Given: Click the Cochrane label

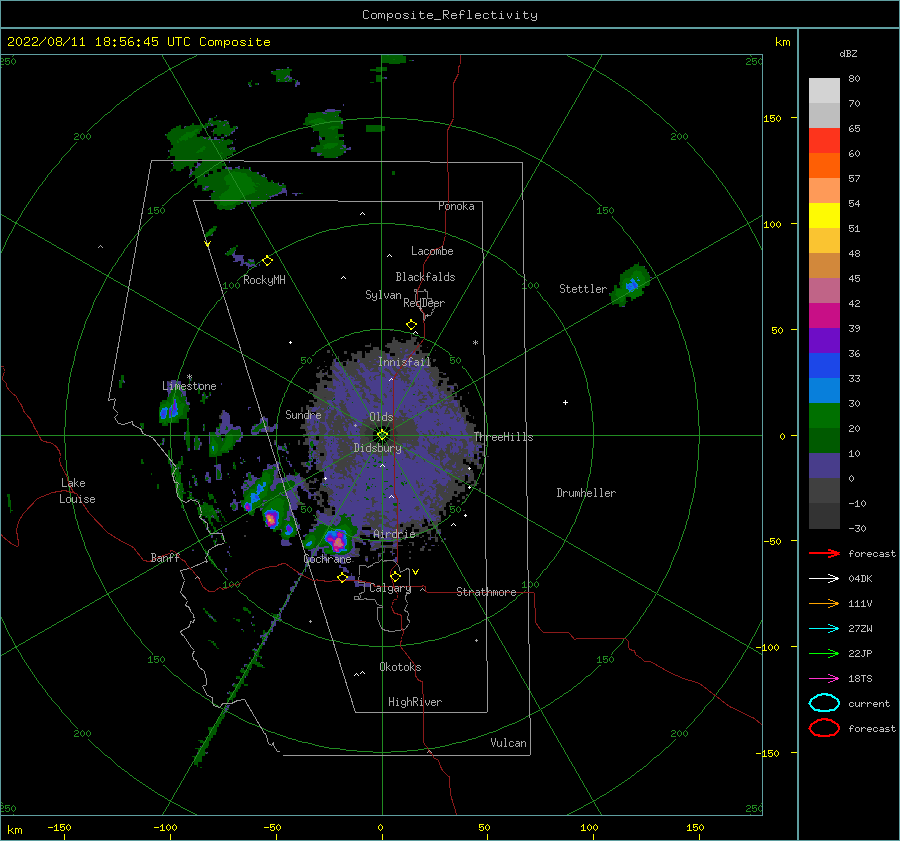Looking at the screenshot, I should (x=327, y=559).
